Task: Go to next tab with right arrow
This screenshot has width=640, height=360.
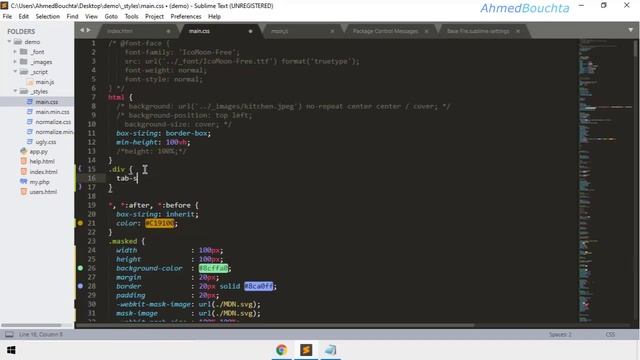Action: (88, 30)
